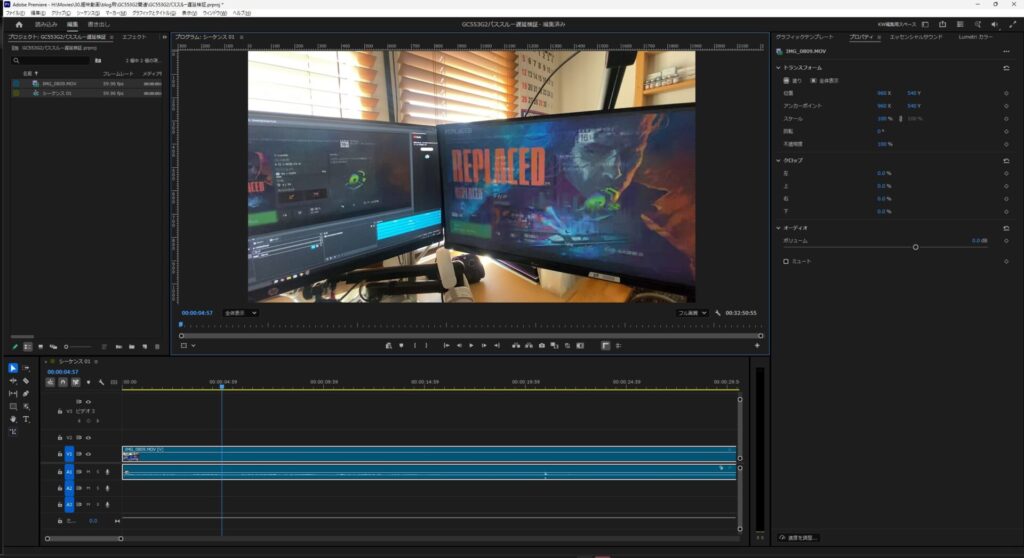Reset the トランスフォーム section with its reset icon
This screenshot has height=558, width=1024.
coord(1005,67)
